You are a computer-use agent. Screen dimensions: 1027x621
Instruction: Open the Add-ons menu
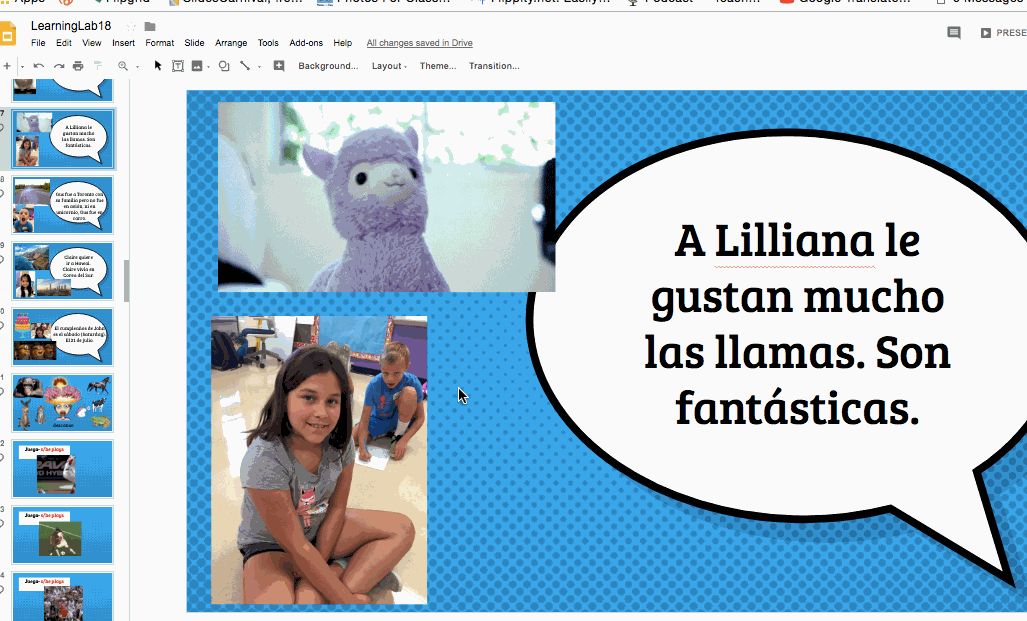coord(306,43)
